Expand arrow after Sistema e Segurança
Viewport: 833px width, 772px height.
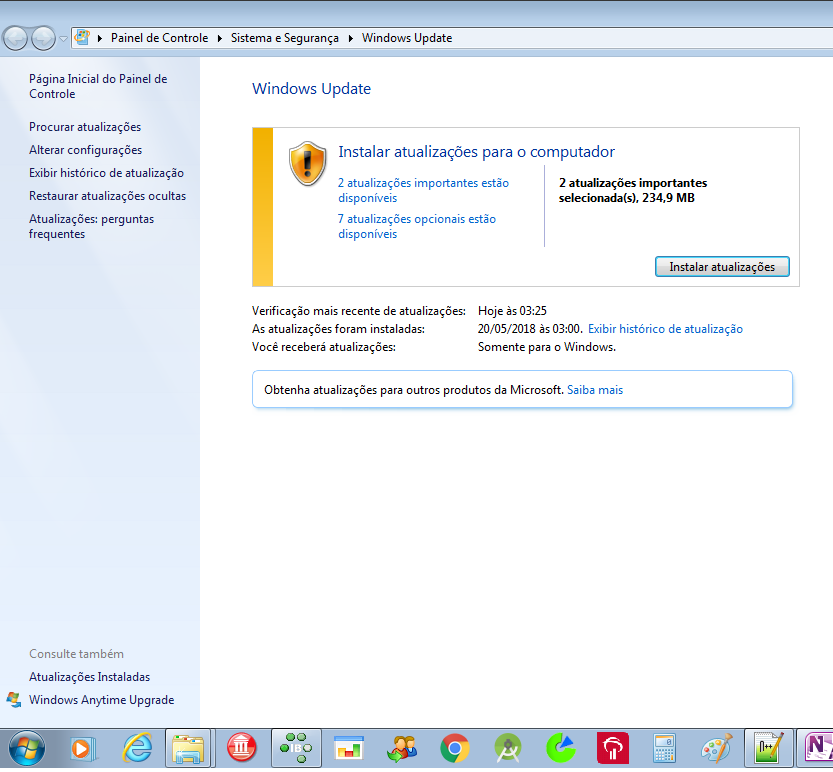351,38
